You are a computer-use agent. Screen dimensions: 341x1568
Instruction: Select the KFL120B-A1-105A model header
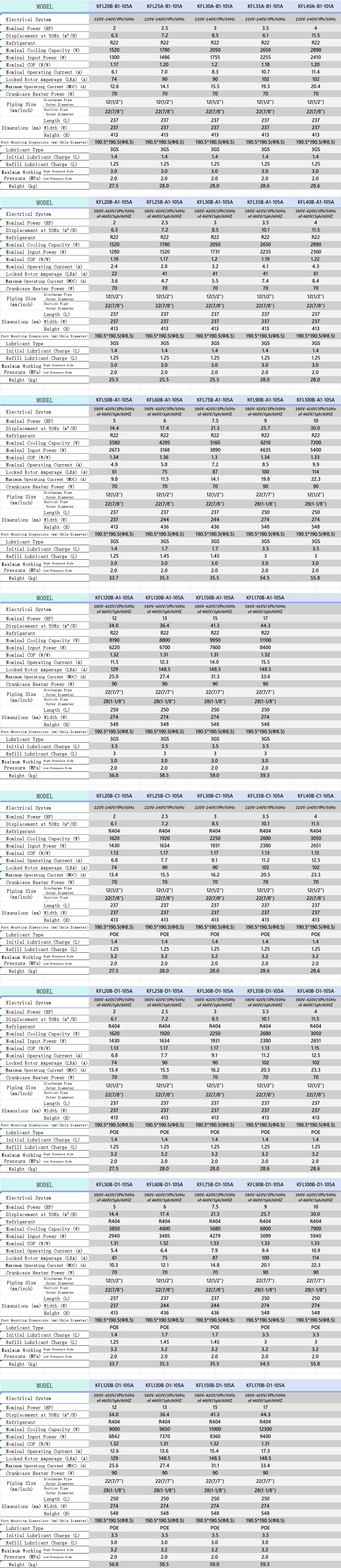pyautogui.click(x=114, y=598)
